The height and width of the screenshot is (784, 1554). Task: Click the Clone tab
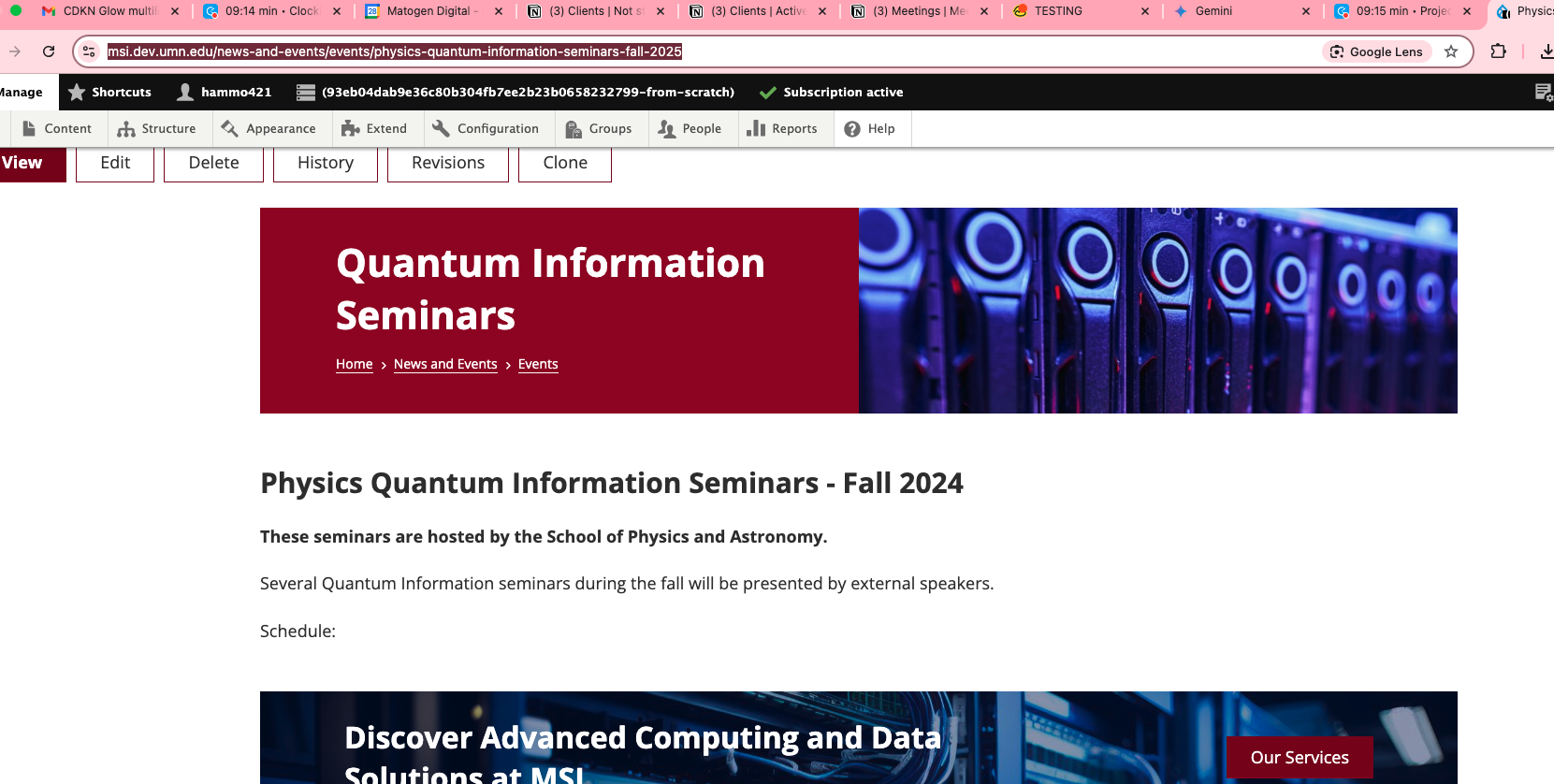click(565, 163)
